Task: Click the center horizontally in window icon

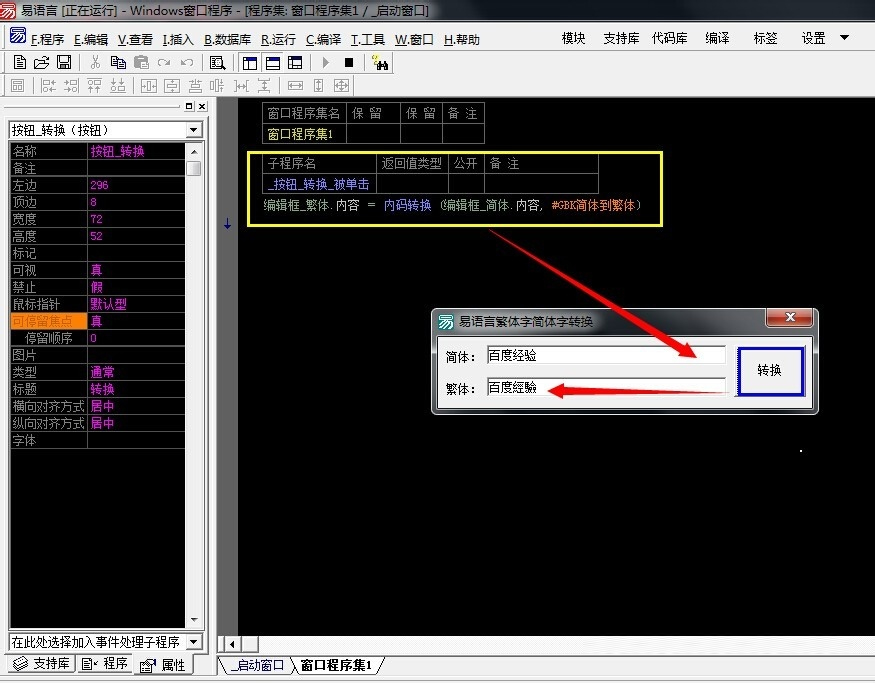Action: 148,85
